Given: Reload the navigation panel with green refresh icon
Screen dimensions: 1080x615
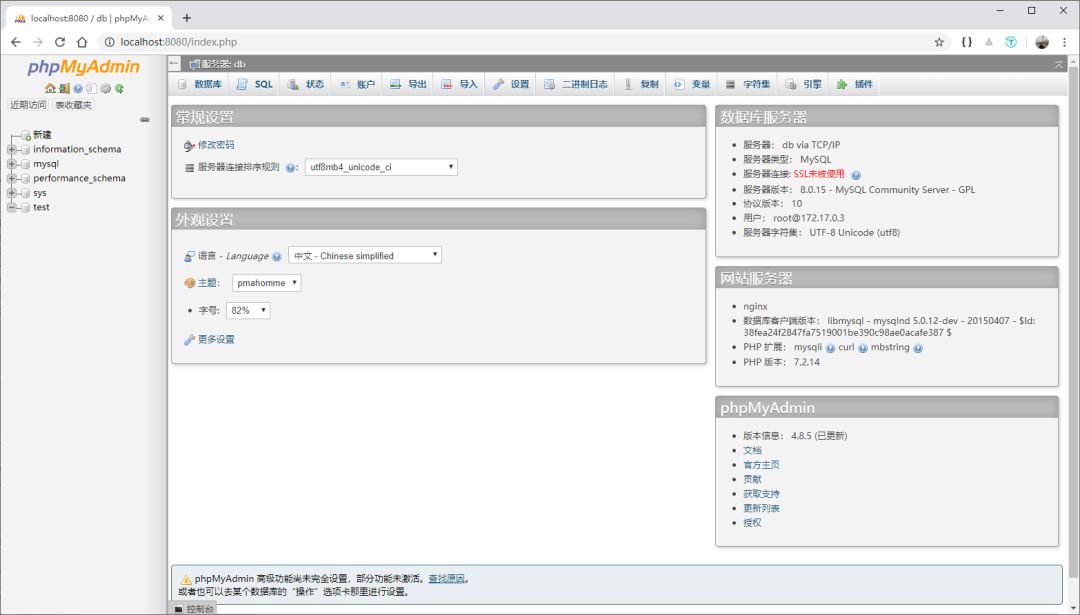Looking at the screenshot, I should [119, 88].
